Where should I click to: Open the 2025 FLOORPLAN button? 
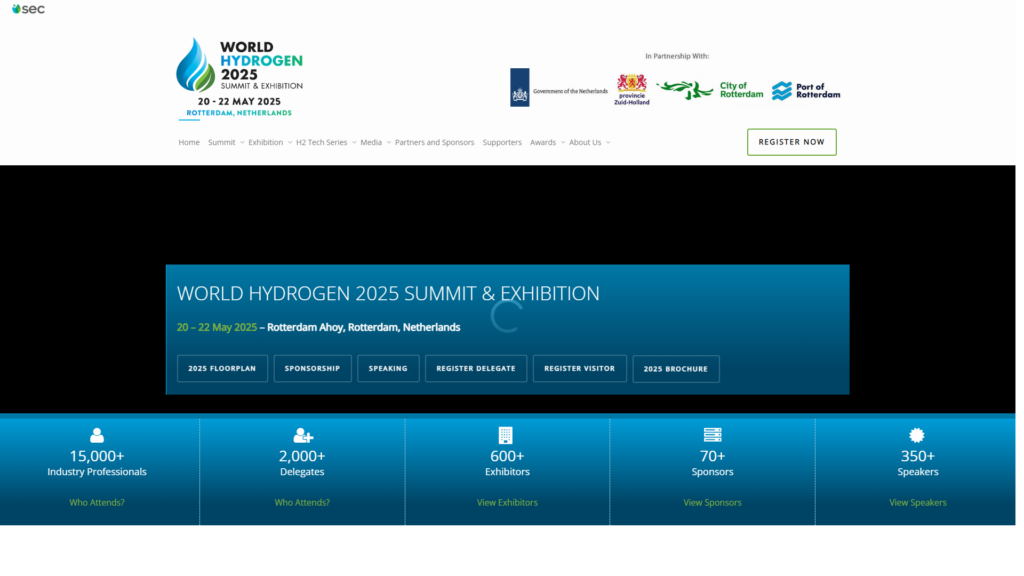tap(222, 369)
